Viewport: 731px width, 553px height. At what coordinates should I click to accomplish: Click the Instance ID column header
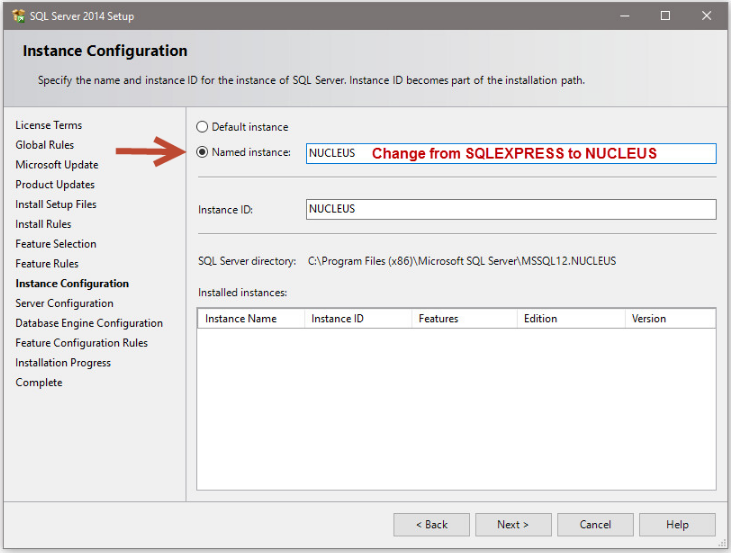click(357, 319)
